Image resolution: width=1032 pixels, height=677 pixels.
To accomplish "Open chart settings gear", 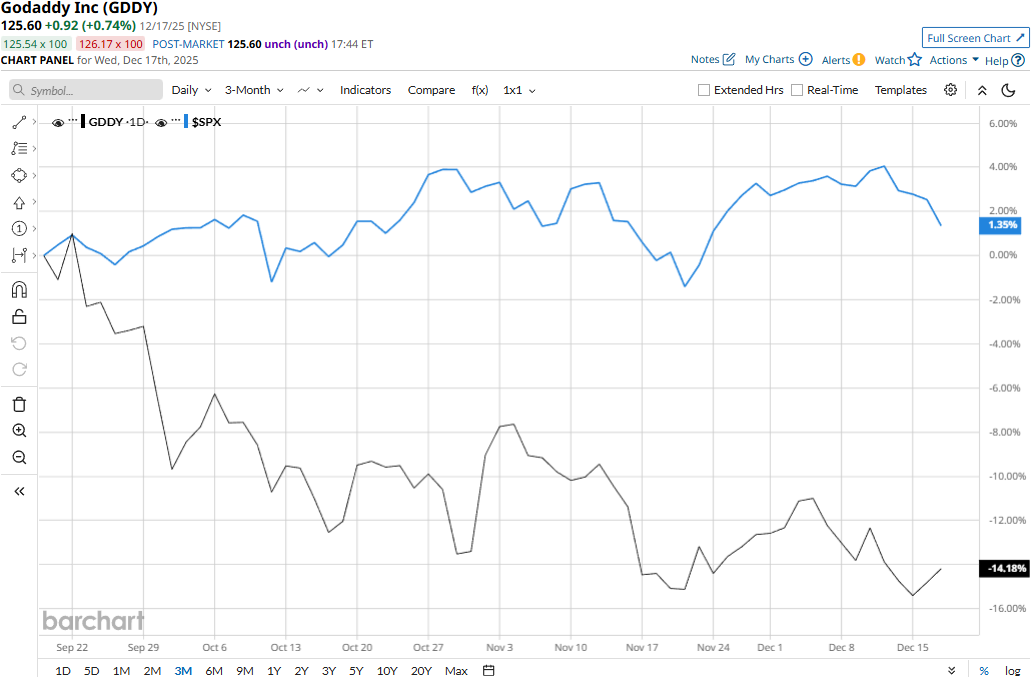I will [950, 89].
